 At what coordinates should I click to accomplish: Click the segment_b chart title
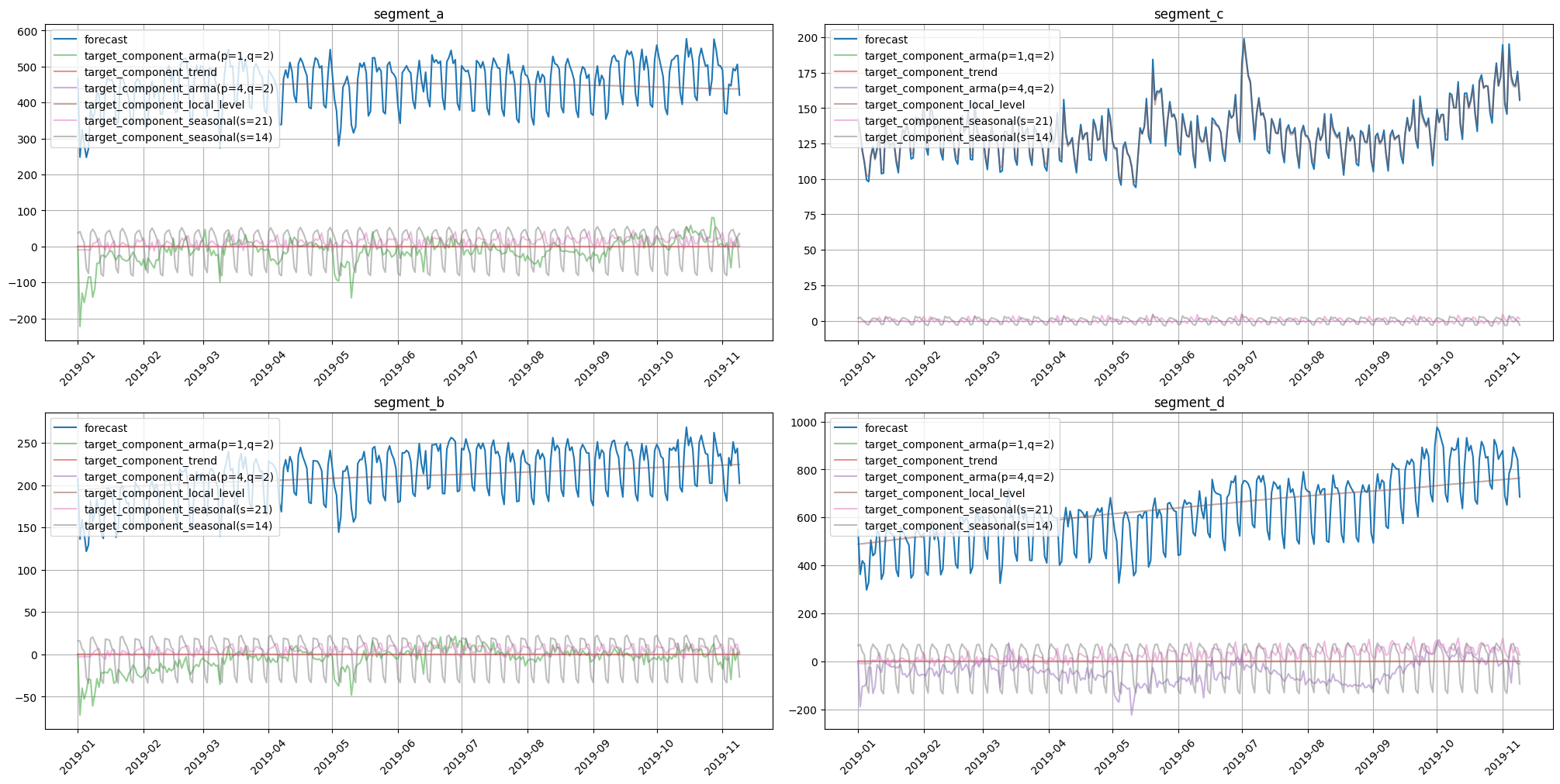[x=409, y=402]
